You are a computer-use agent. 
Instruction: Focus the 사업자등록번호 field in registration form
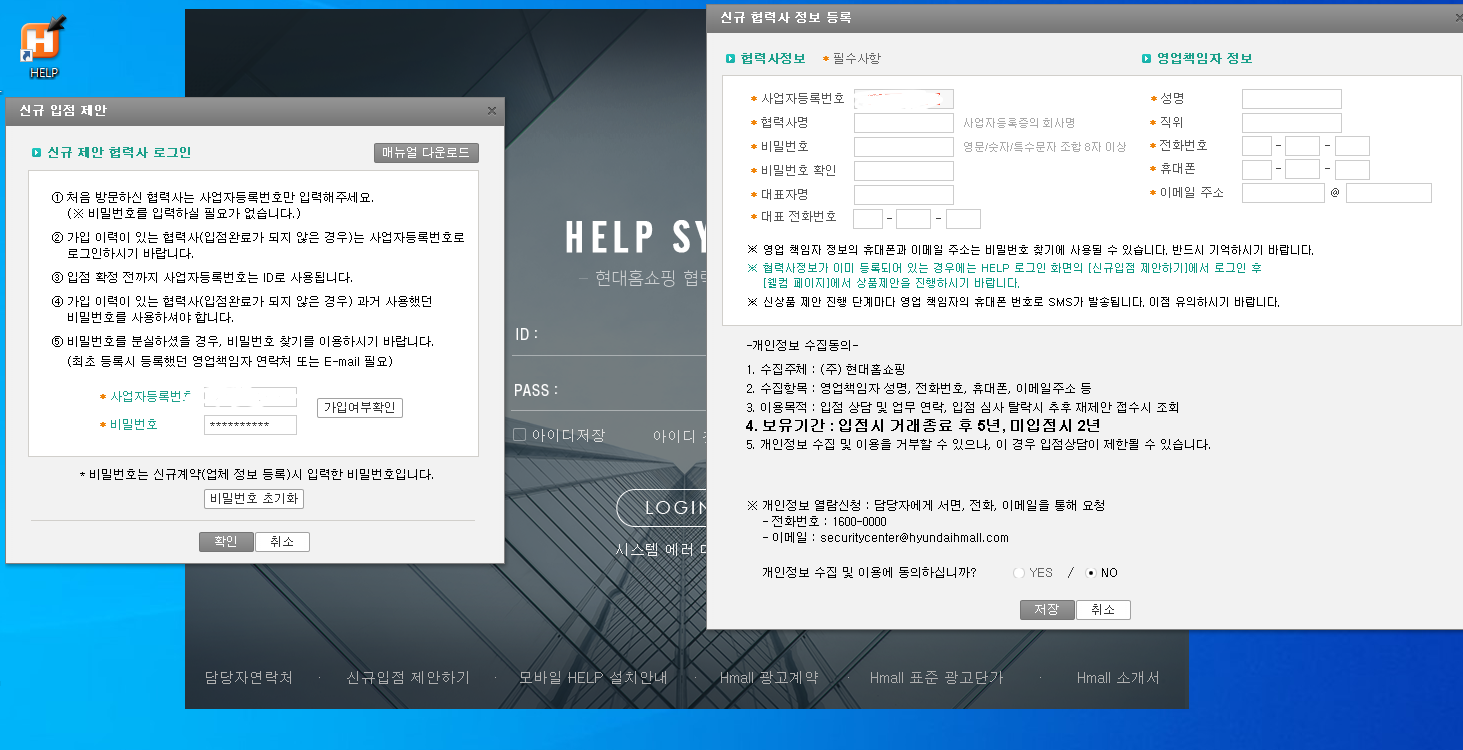[x=904, y=99]
